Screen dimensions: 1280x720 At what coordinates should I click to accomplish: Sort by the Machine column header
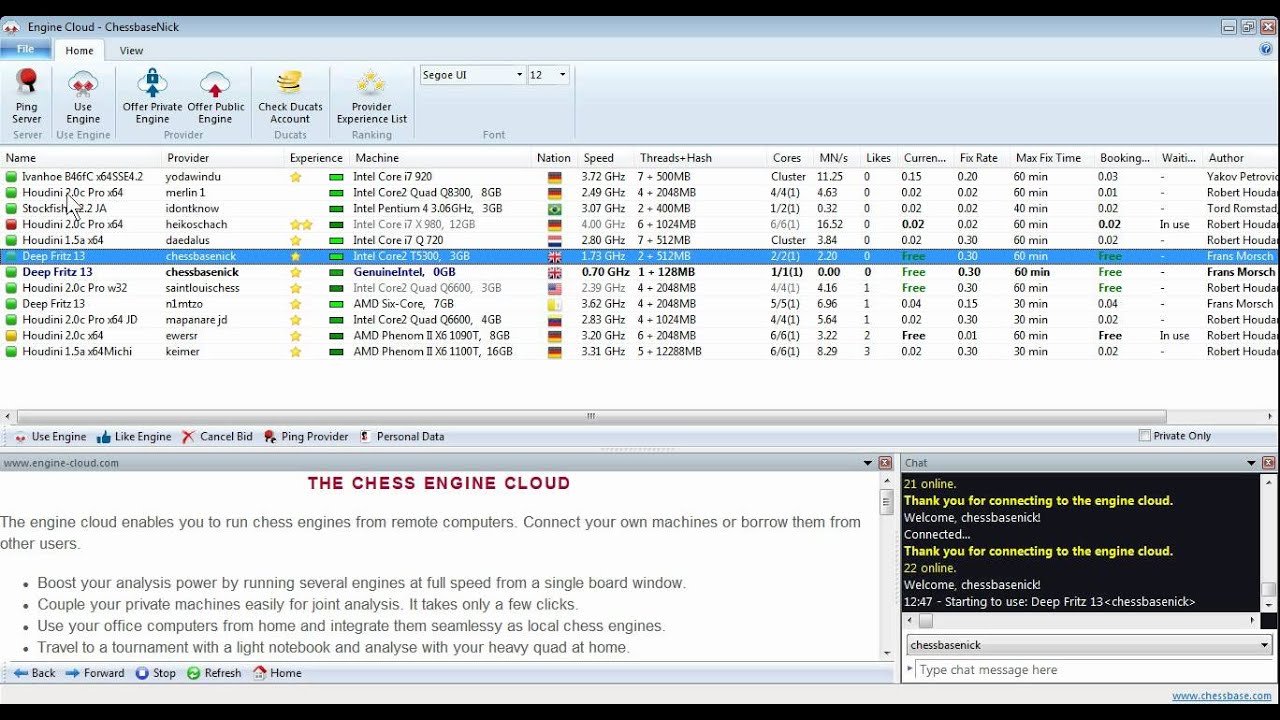pyautogui.click(x=441, y=158)
